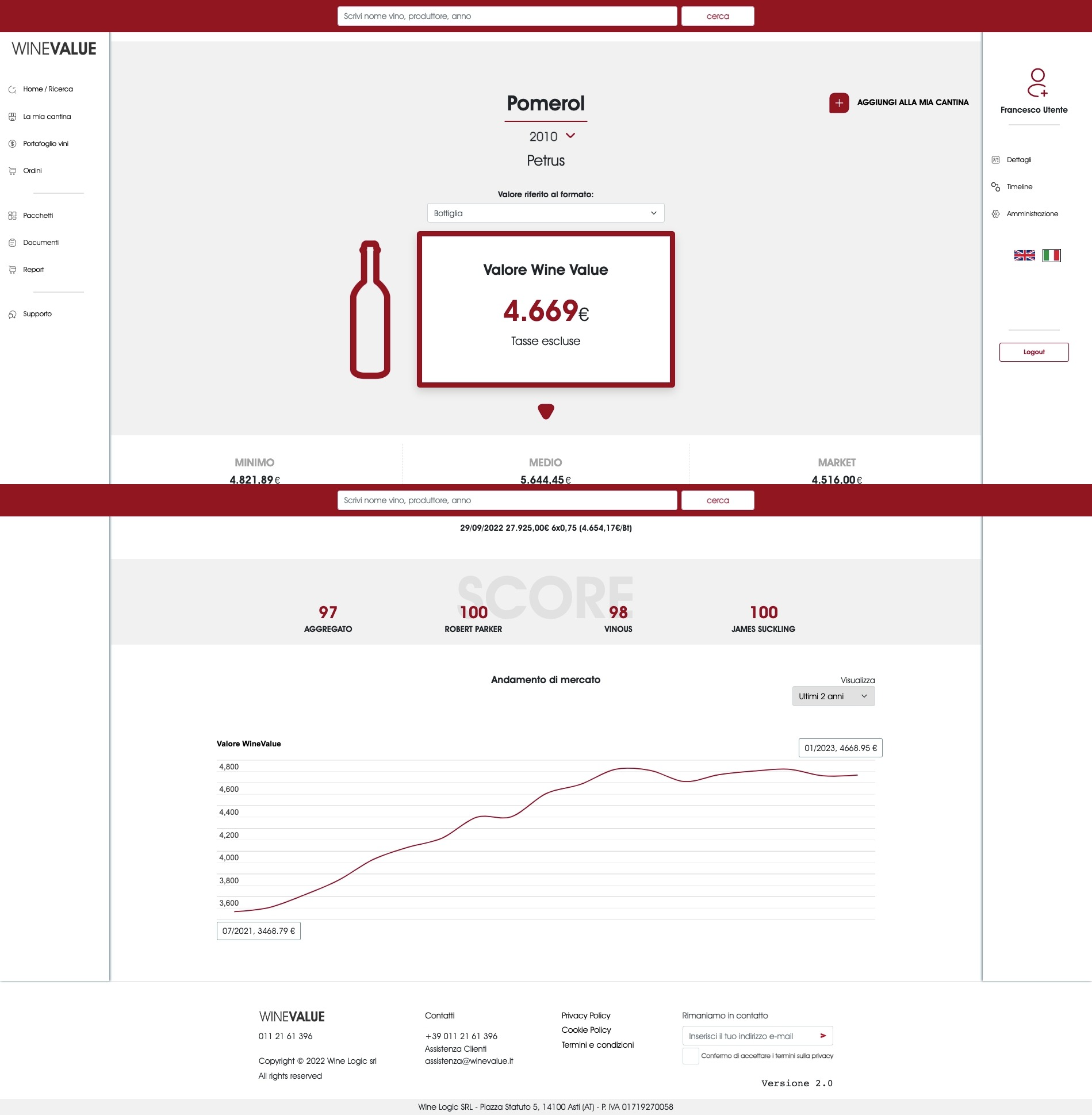The image size is (1092, 1115).
Task: Open Home / Ricerca menu item
Action: [x=48, y=89]
